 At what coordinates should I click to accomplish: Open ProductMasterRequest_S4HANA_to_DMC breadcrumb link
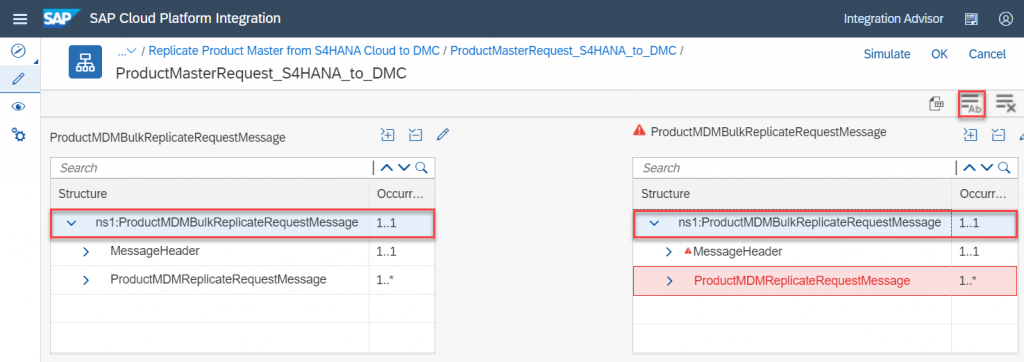click(x=563, y=51)
